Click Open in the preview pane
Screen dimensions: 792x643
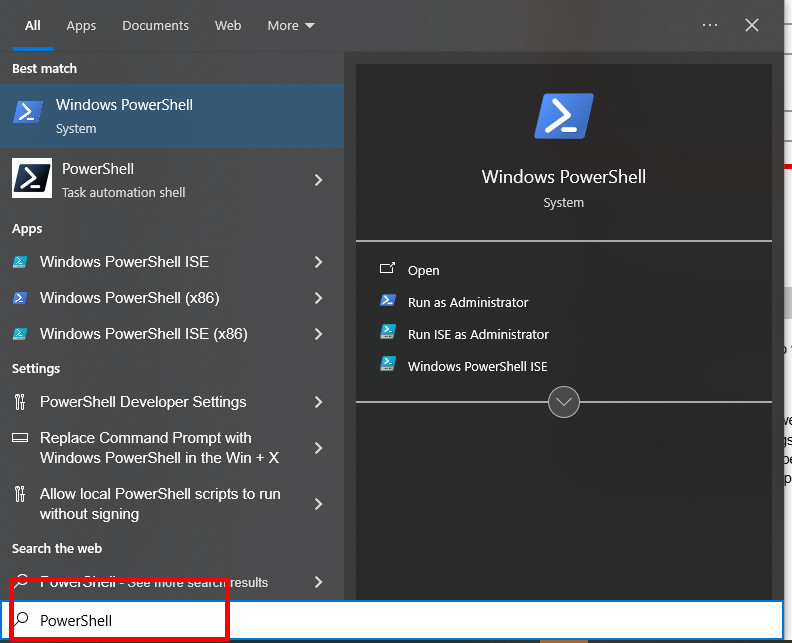(x=423, y=271)
